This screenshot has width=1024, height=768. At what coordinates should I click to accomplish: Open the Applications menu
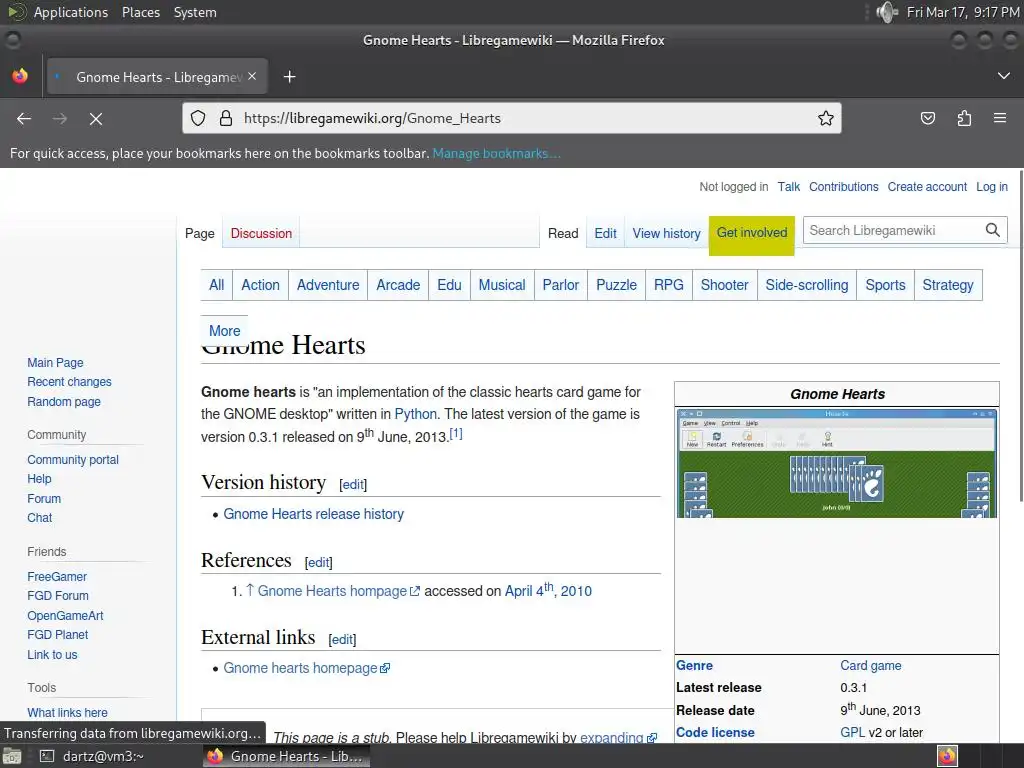(x=71, y=12)
